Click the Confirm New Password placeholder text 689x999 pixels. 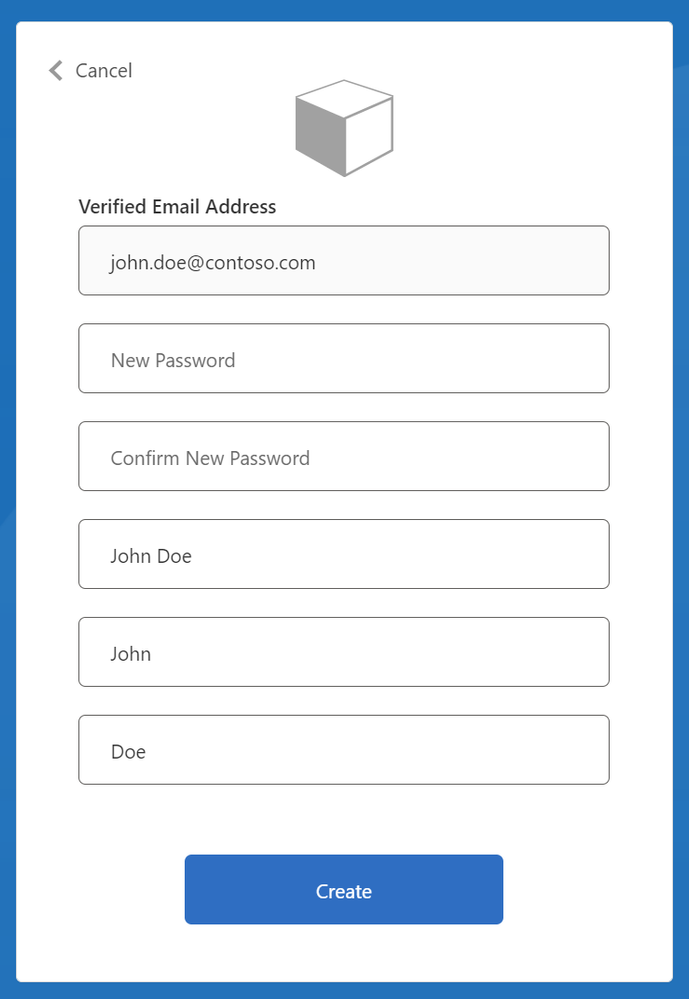point(210,458)
